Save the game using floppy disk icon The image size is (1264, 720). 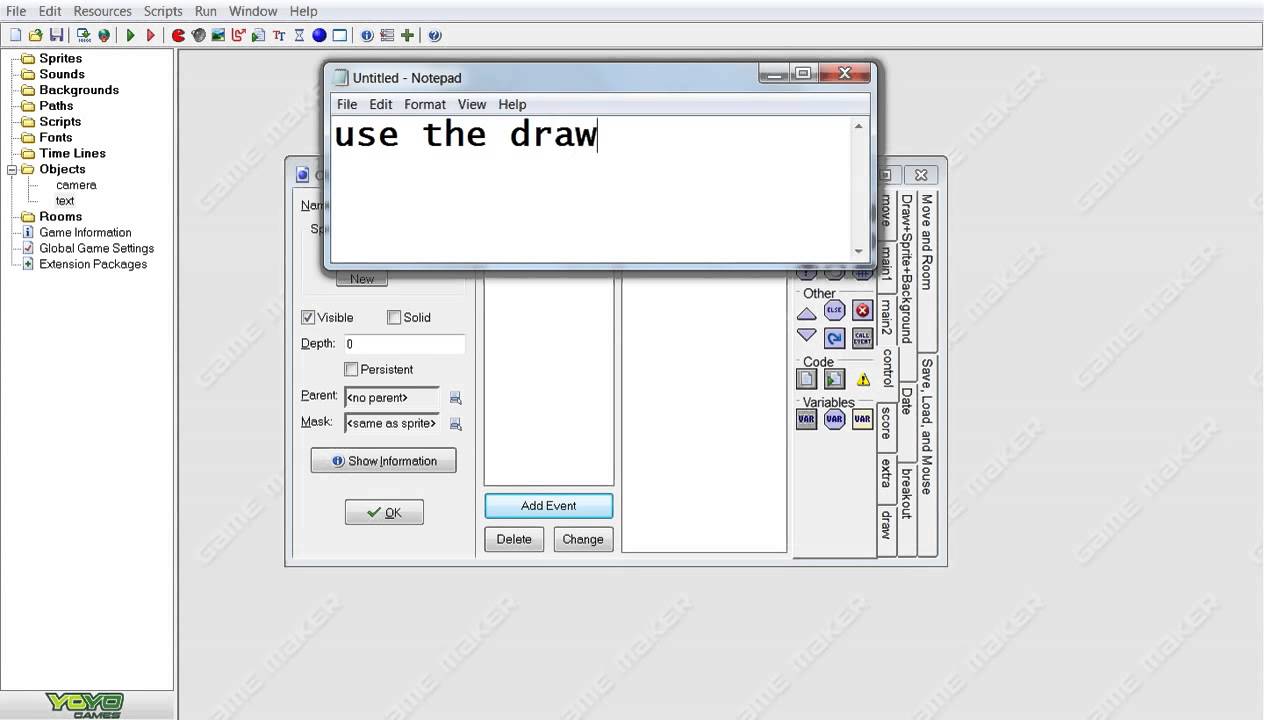(56, 35)
